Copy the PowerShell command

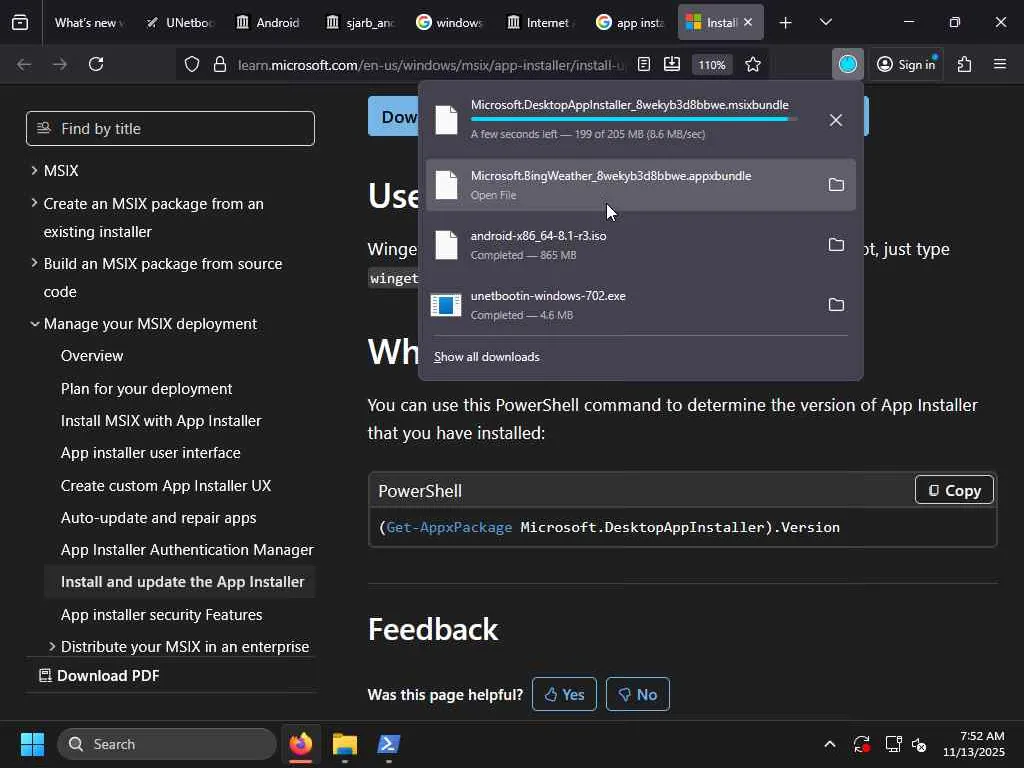[x=954, y=490]
